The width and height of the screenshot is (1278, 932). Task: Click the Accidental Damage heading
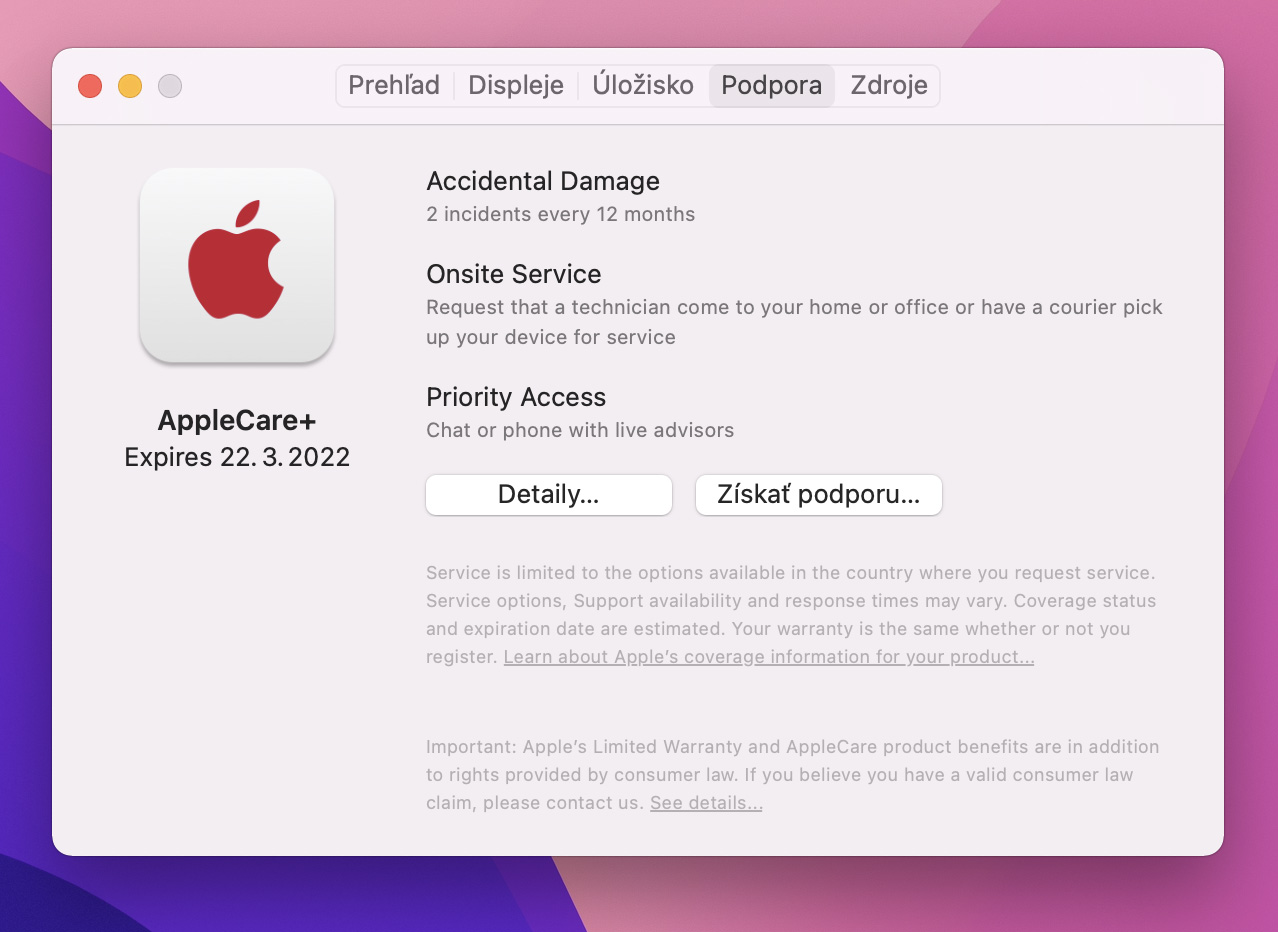pyautogui.click(x=543, y=181)
